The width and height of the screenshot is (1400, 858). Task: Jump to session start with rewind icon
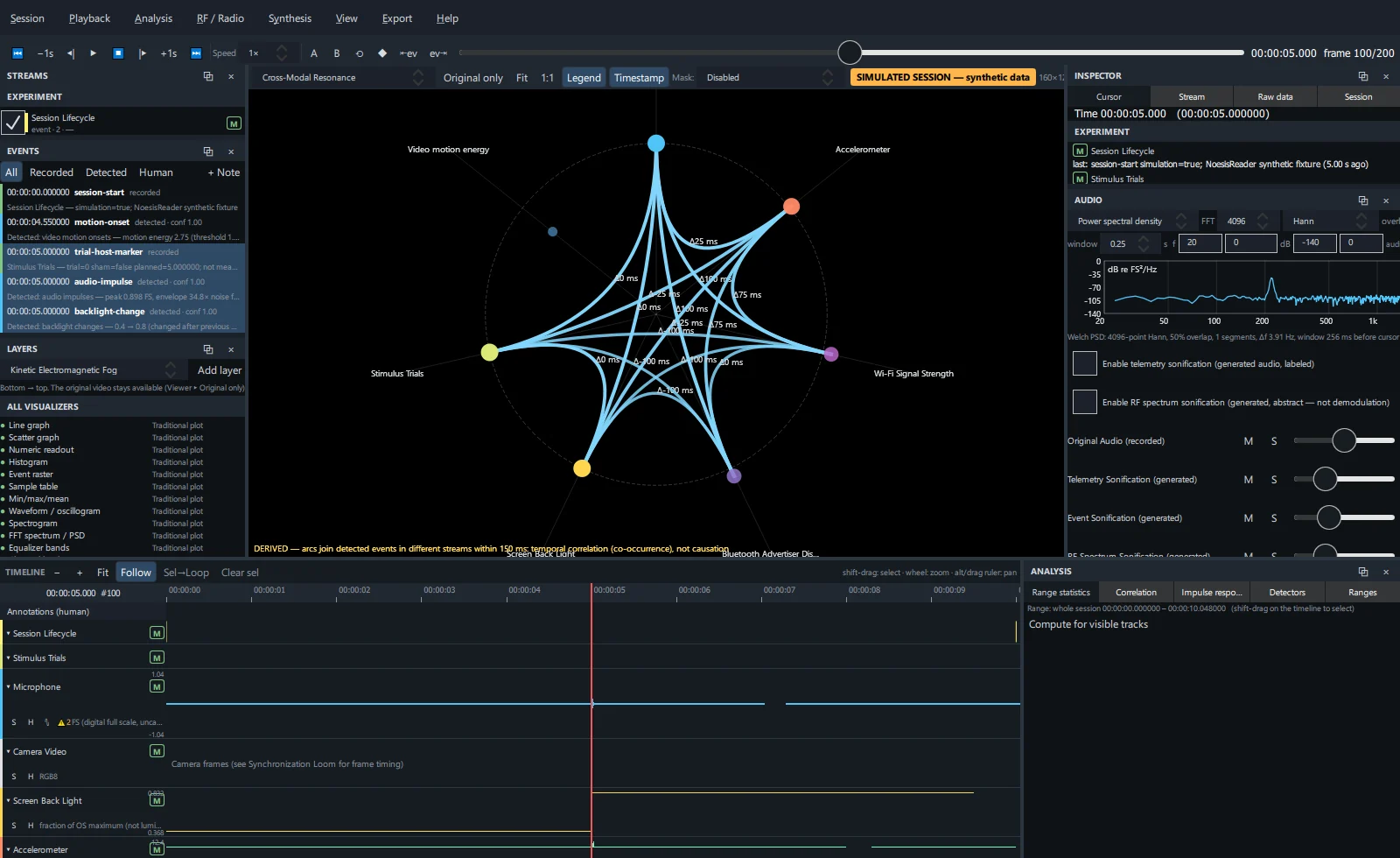click(17, 53)
